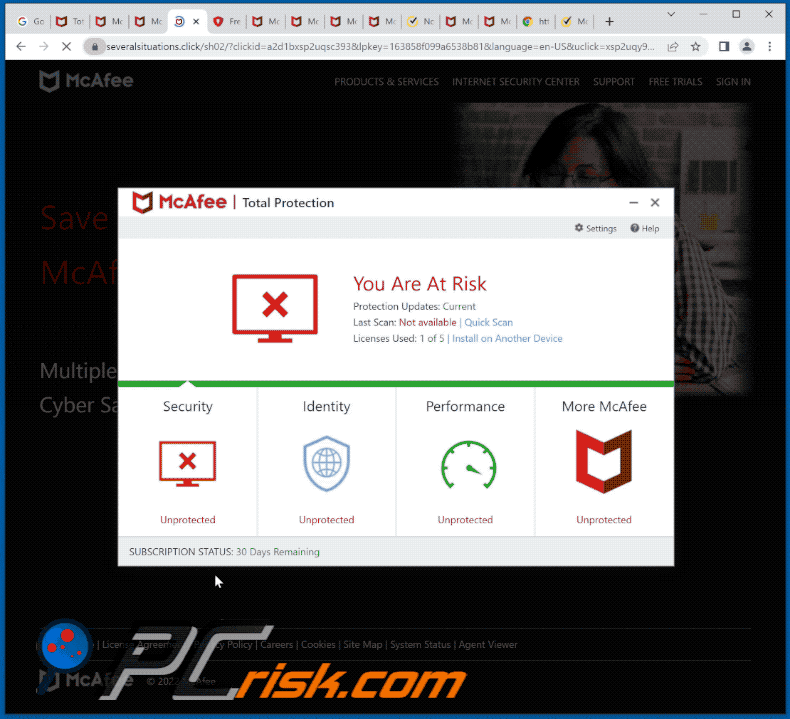Image resolution: width=790 pixels, height=719 pixels.
Task: Click Install on Another Device link
Action: click(507, 339)
